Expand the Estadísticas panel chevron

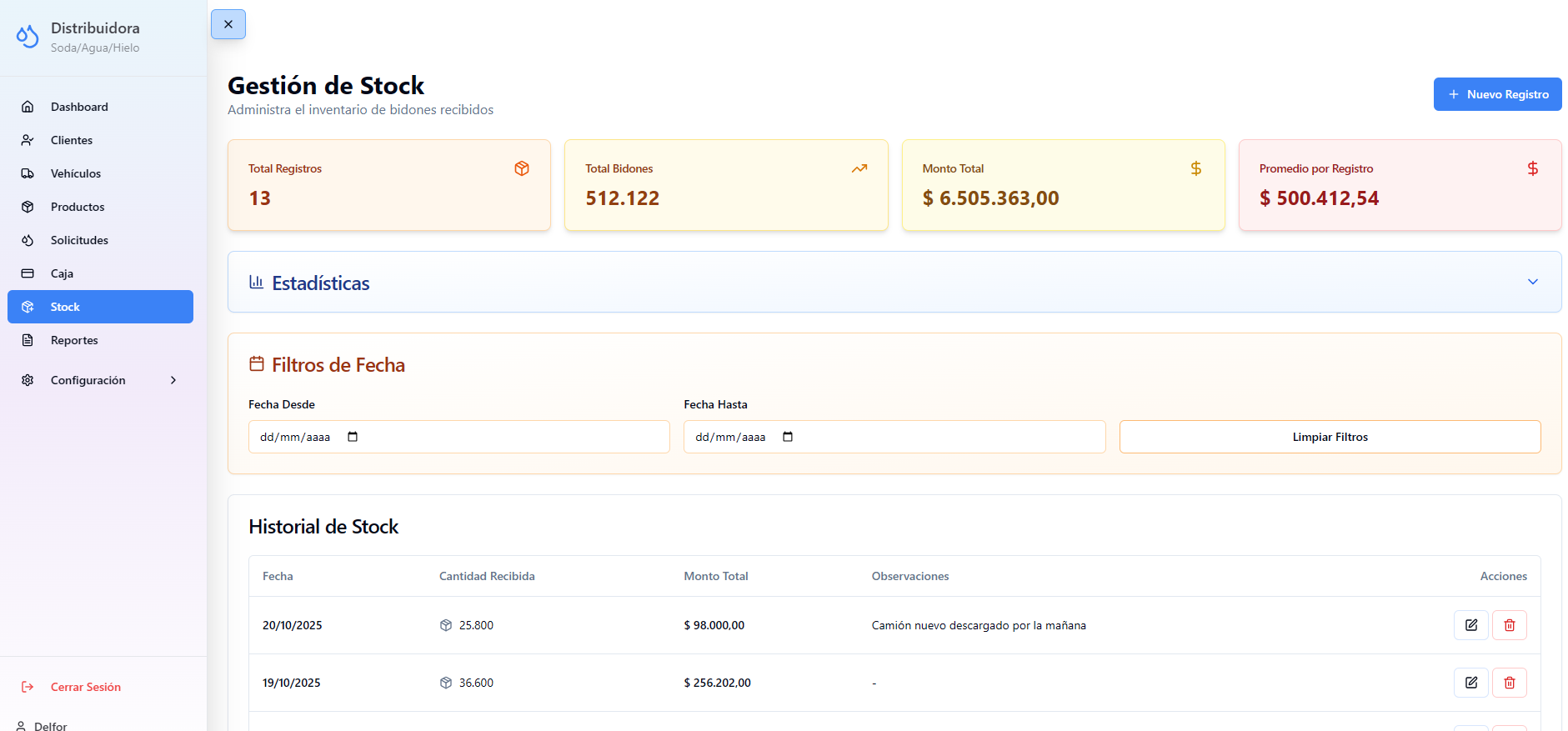click(1532, 282)
